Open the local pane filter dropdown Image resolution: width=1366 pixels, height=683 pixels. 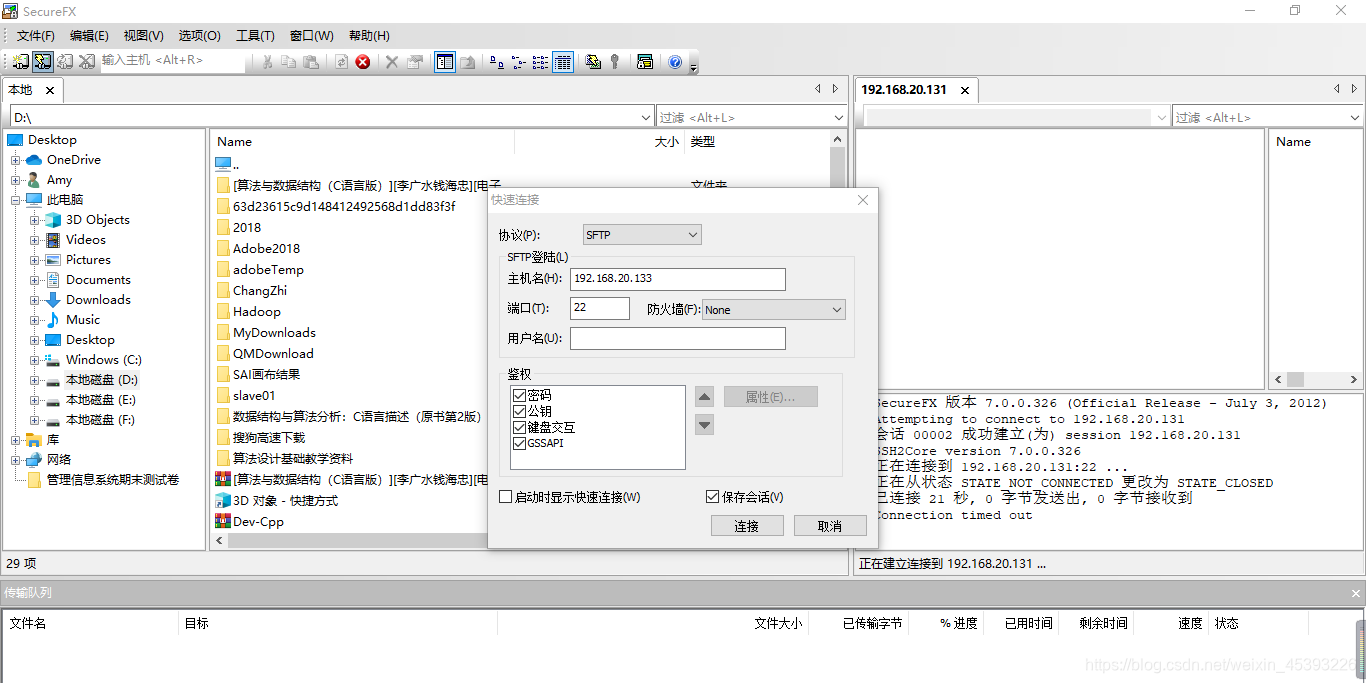point(839,118)
